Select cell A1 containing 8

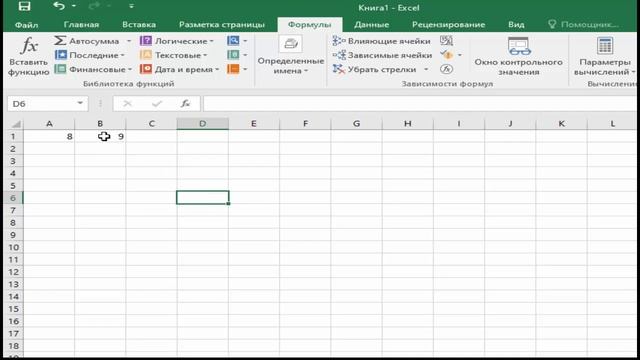click(x=49, y=136)
